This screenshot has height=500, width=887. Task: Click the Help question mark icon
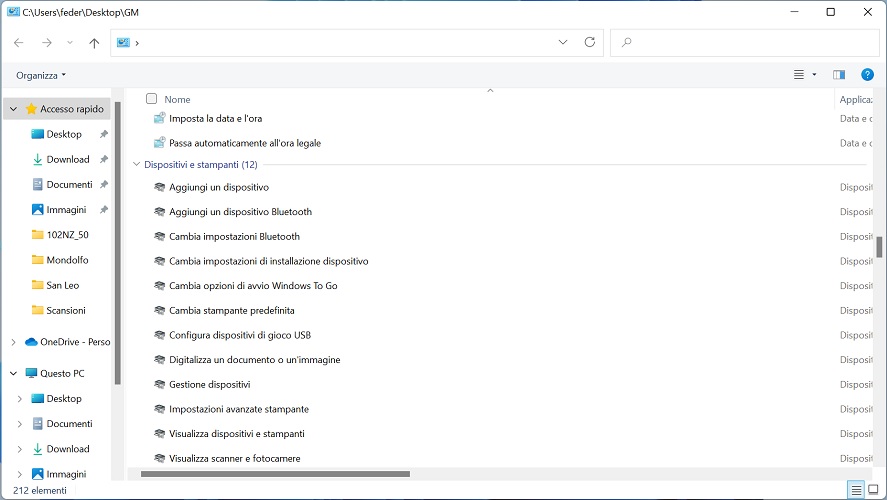[x=867, y=75]
